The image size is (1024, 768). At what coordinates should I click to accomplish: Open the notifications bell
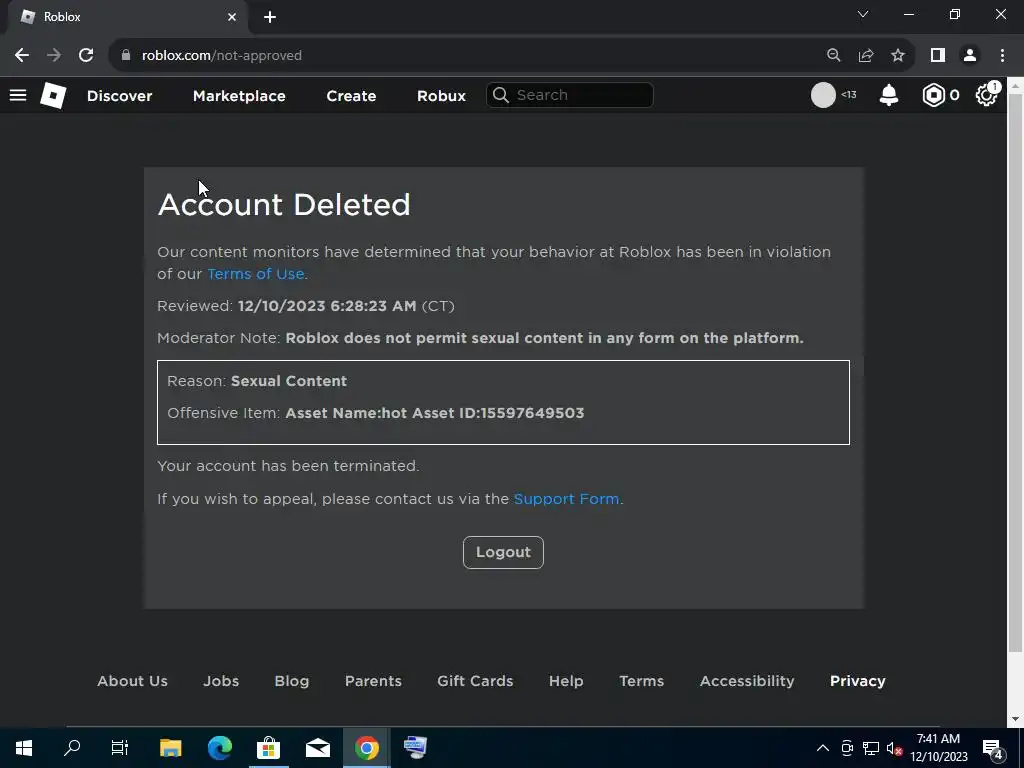tap(888, 95)
